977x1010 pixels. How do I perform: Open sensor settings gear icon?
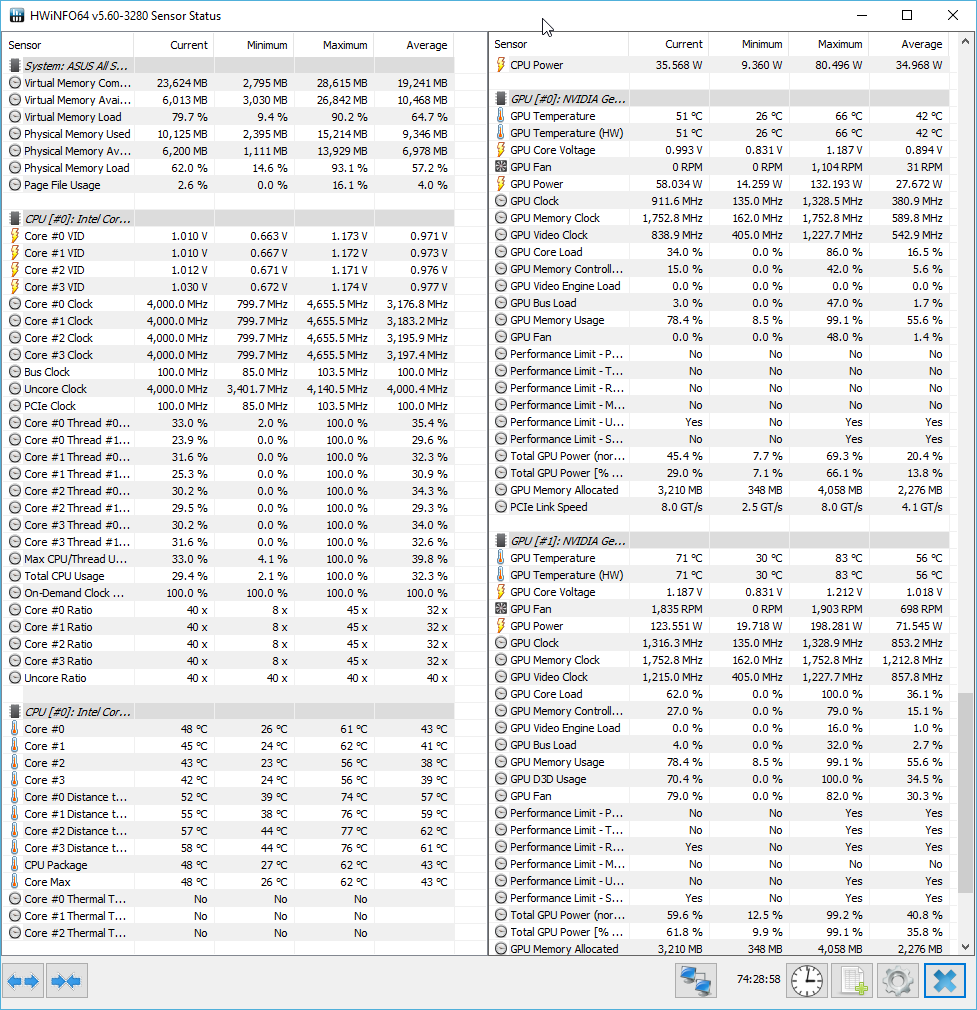(897, 981)
